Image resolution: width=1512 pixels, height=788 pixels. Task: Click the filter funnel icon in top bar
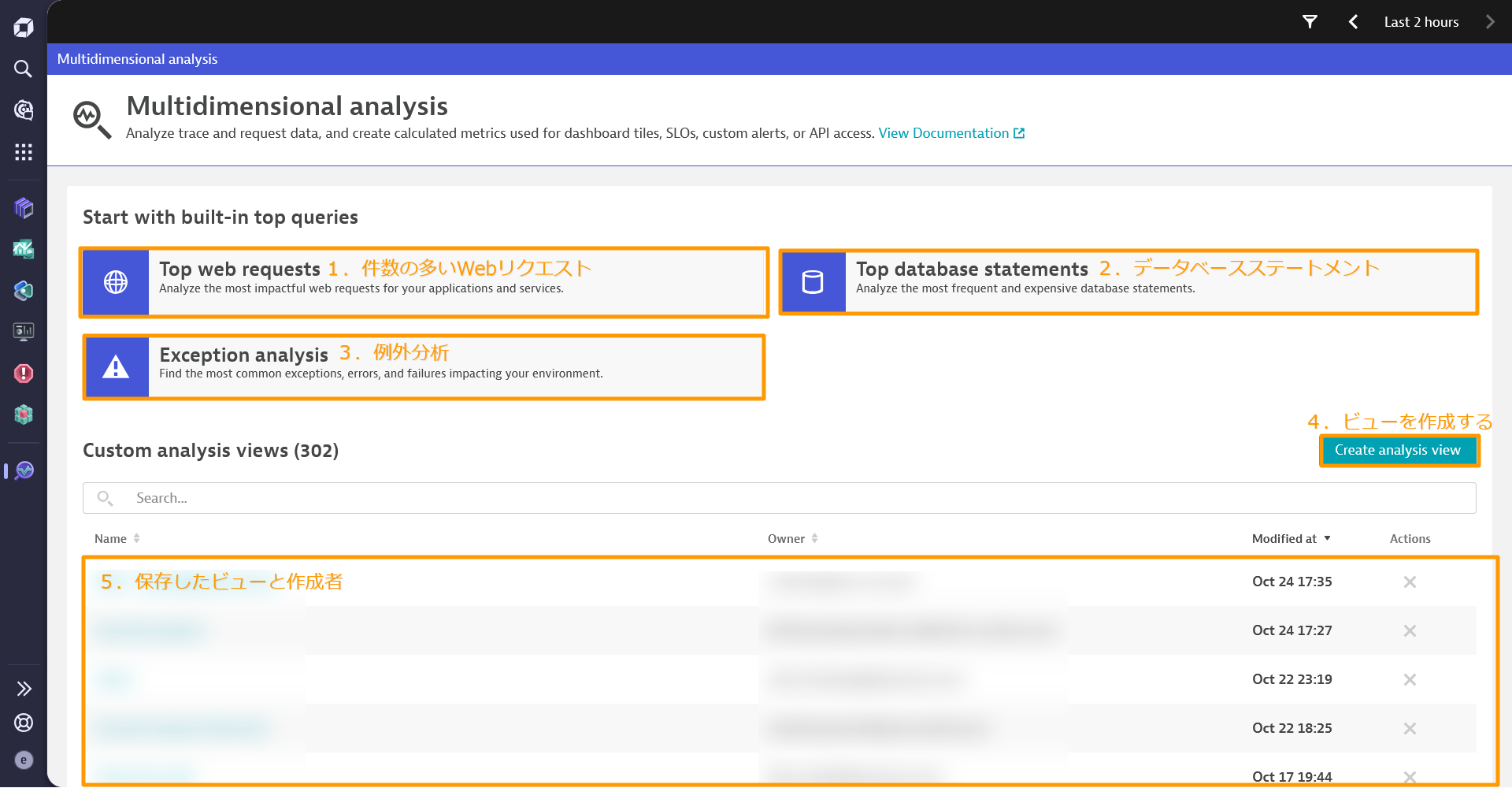pos(1310,22)
